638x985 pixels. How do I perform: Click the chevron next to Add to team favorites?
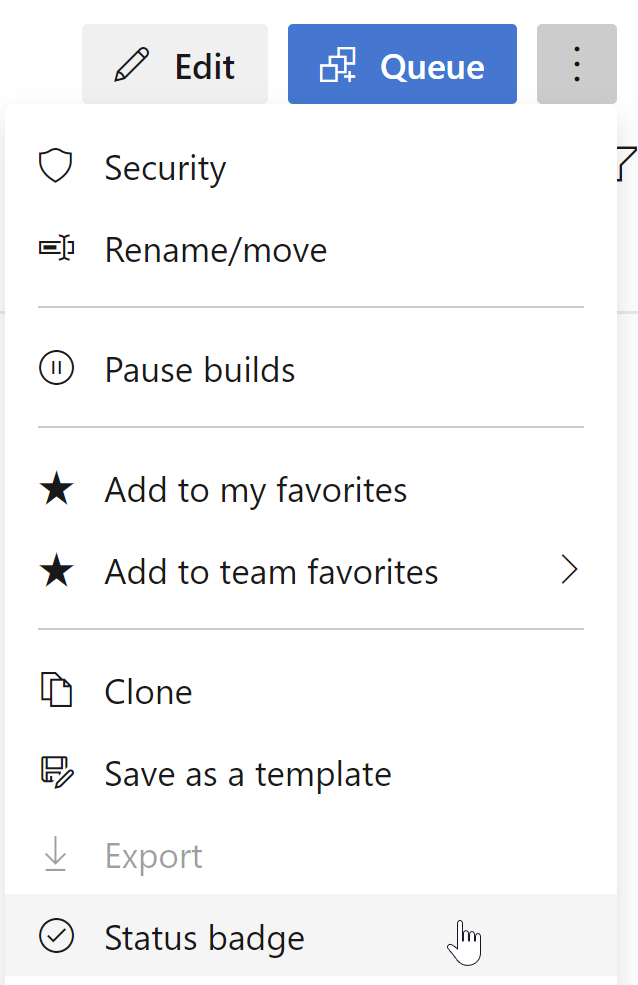pyautogui.click(x=570, y=570)
